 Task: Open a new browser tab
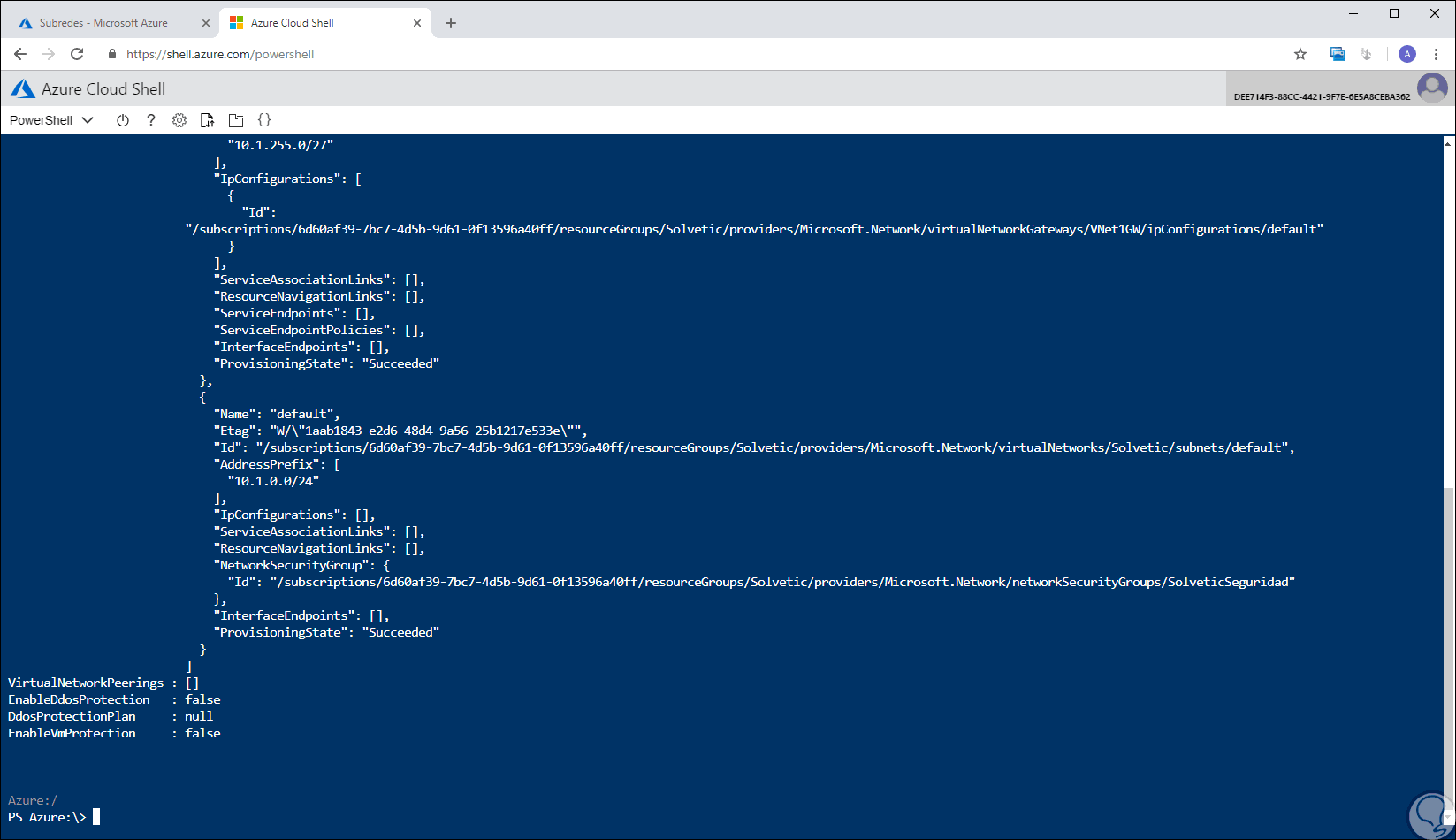coord(451,23)
